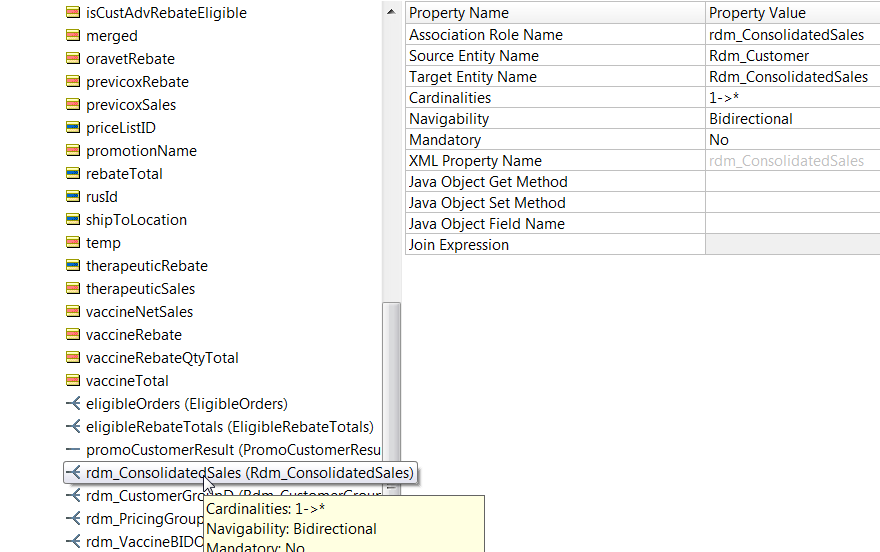Image resolution: width=880 pixels, height=552 pixels.
Task: Select the shipToLocation attribute
Action: click(x=136, y=220)
